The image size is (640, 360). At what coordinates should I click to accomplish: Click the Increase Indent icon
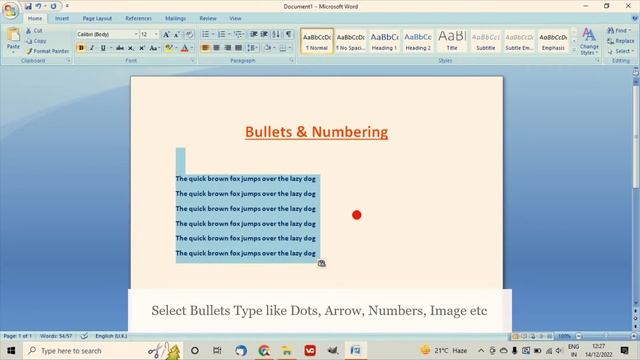coord(264,35)
